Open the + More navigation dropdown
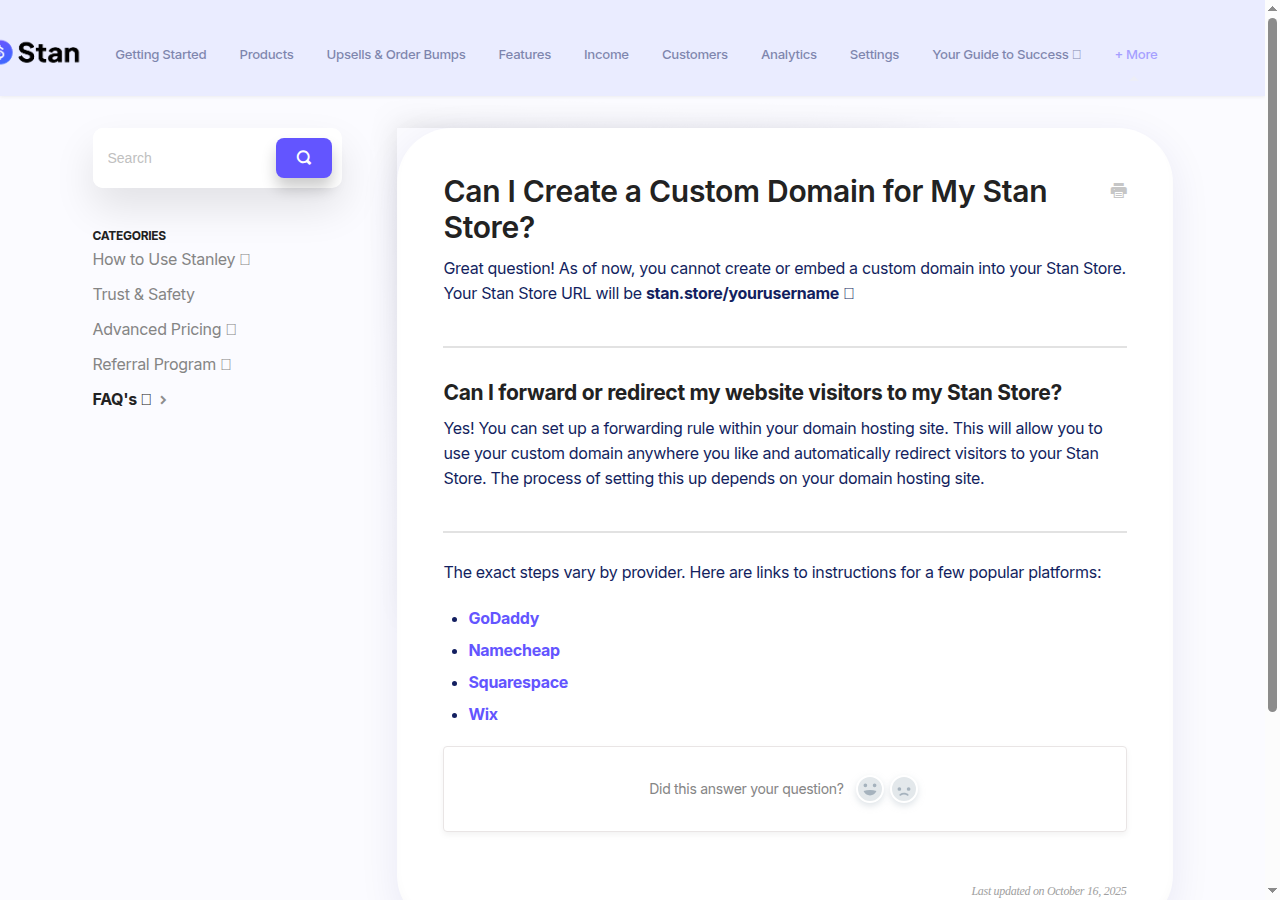This screenshot has width=1280, height=900. click(x=1136, y=55)
